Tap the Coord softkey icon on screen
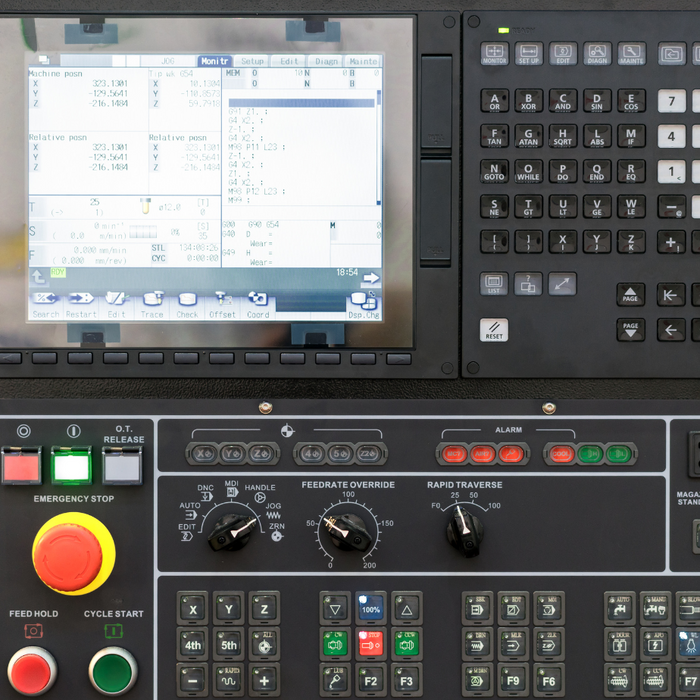Screen dimensions: 700x700 coord(258,298)
